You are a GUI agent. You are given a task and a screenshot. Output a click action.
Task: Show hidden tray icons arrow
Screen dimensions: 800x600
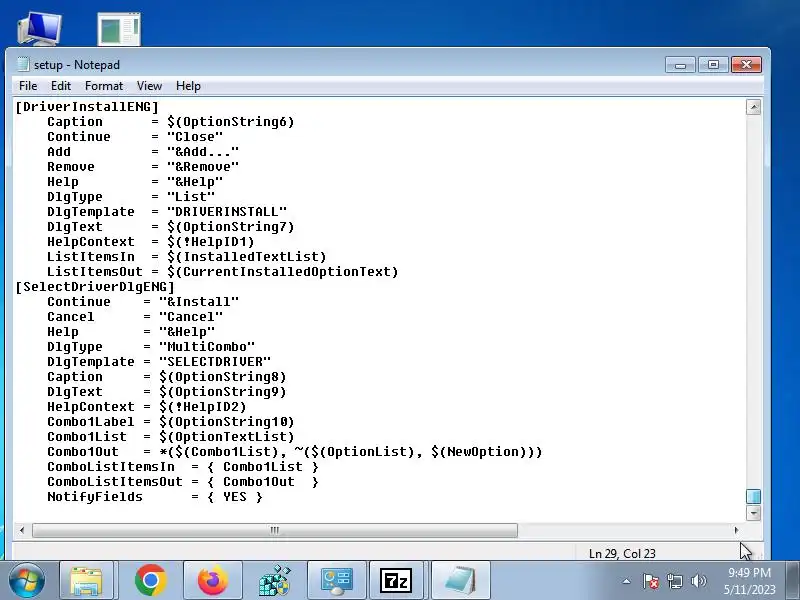click(627, 581)
